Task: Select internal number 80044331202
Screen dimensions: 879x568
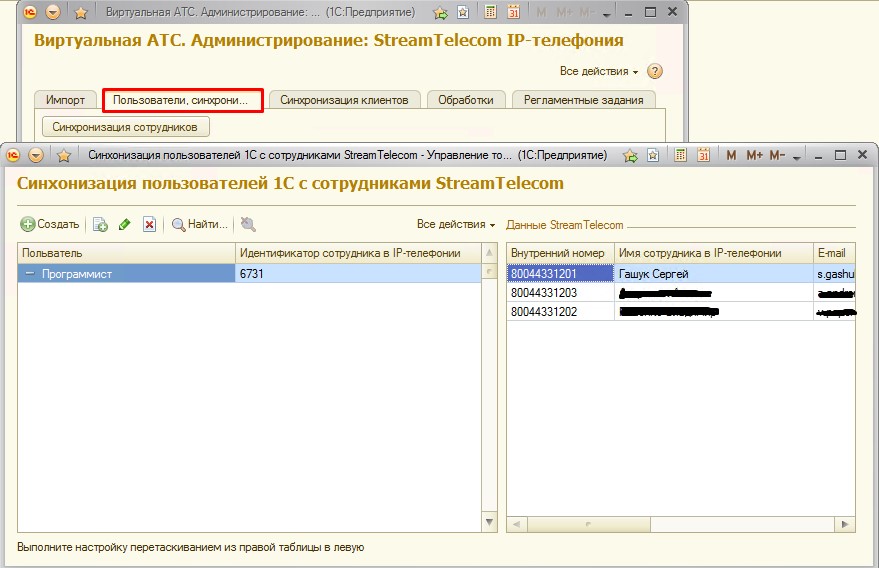Action: coord(561,312)
